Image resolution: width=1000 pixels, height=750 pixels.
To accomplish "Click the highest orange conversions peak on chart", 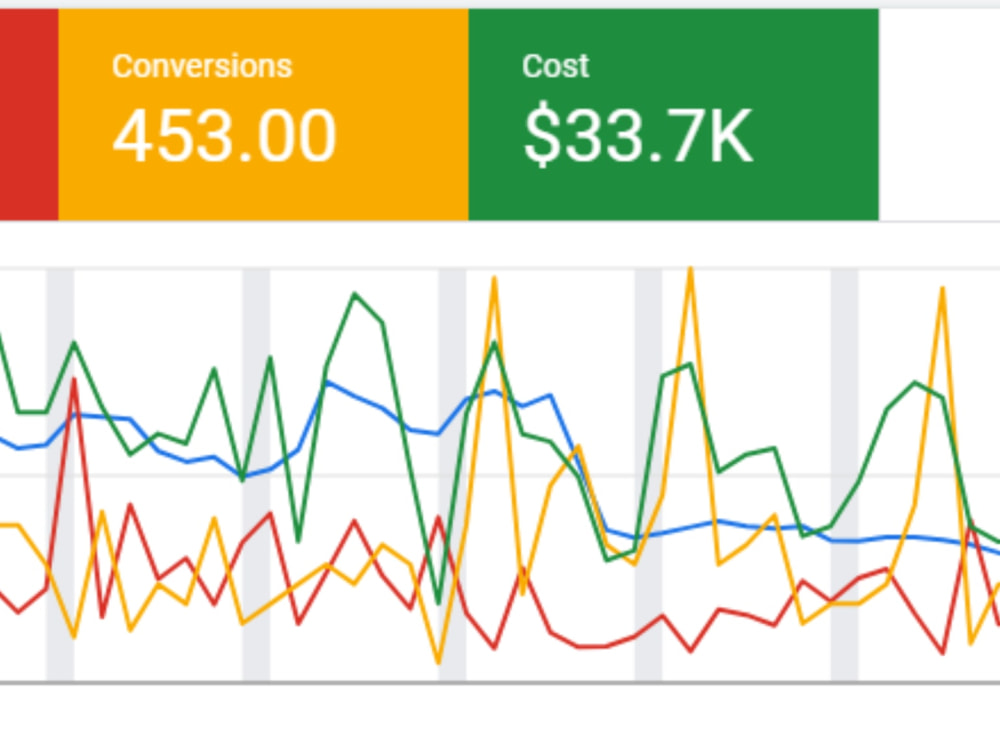I will point(690,270).
